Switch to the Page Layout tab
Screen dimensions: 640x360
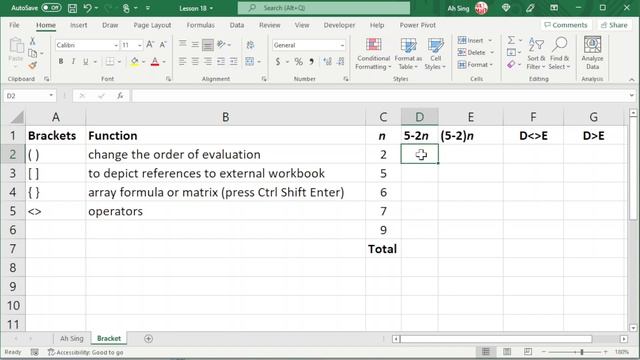point(152,25)
